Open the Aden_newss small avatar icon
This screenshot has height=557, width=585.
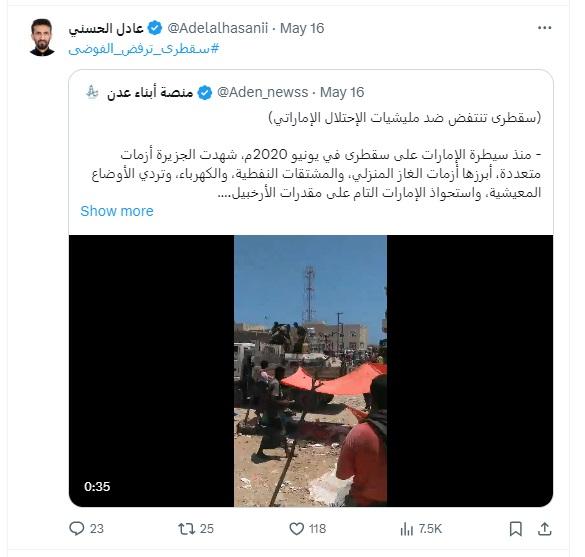point(92,92)
